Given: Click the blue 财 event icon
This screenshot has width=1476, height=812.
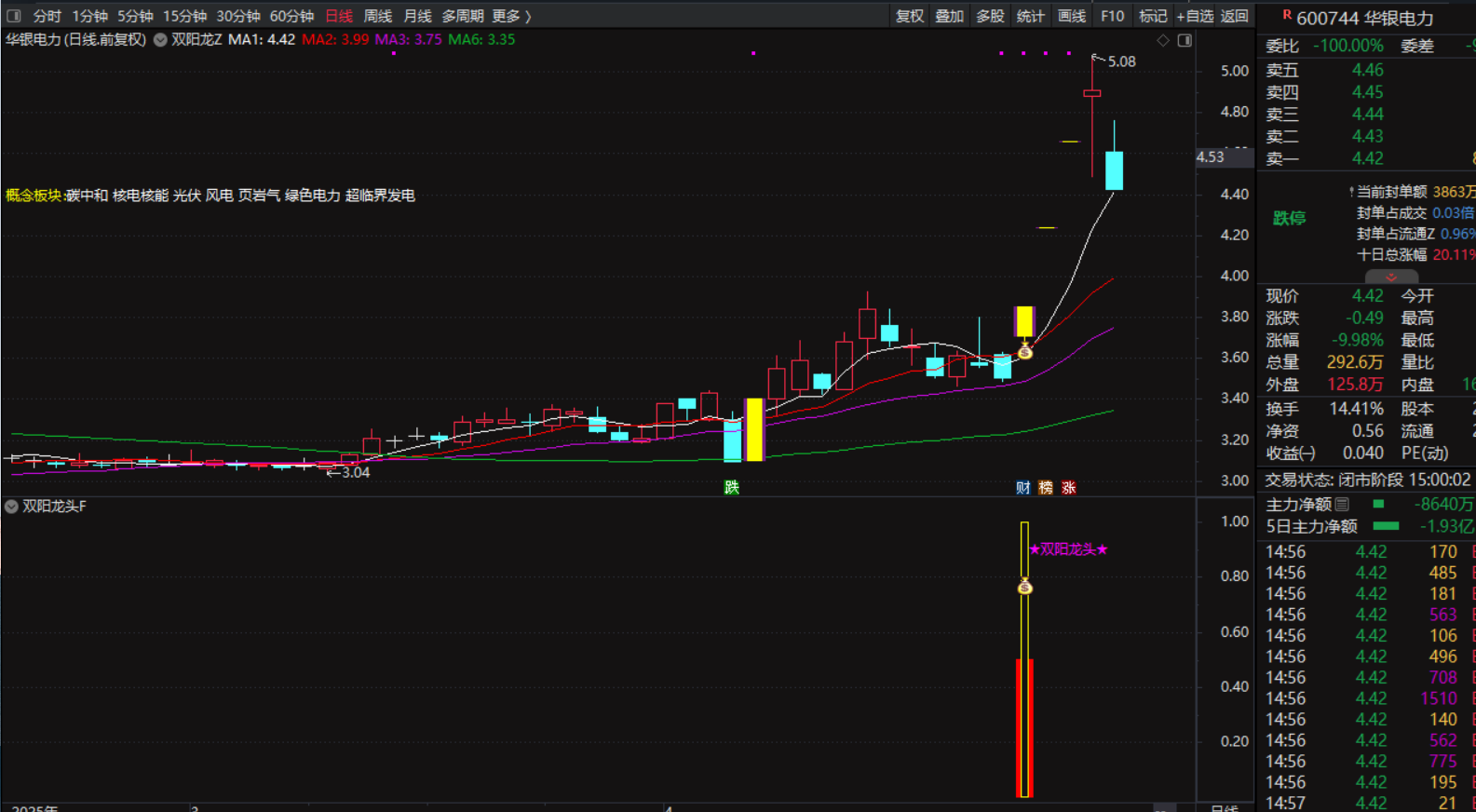Looking at the screenshot, I should pyautogui.click(x=1022, y=488).
